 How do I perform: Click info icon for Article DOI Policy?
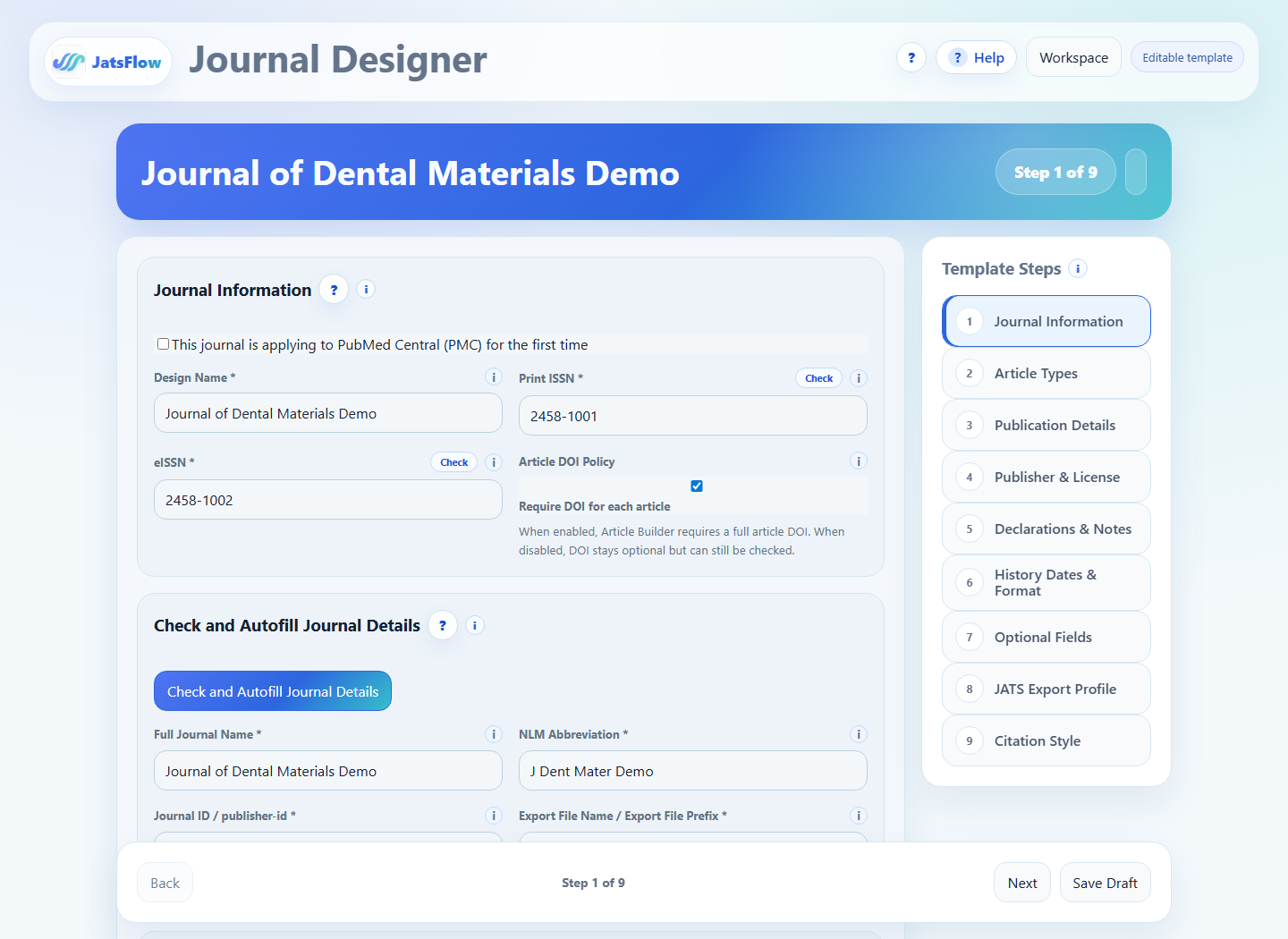tap(859, 461)
